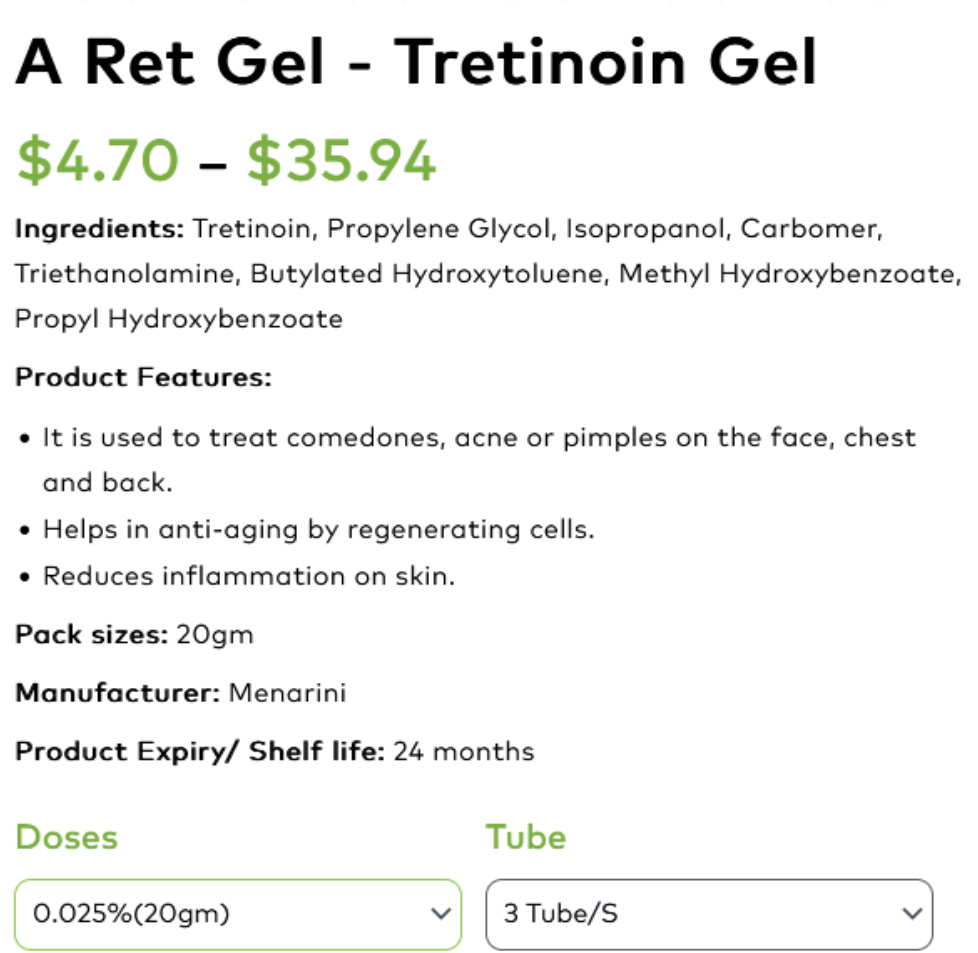Screen dimensions: 978x953
Task: Click the comedones and acne bullet point
Action: (478, 438)
